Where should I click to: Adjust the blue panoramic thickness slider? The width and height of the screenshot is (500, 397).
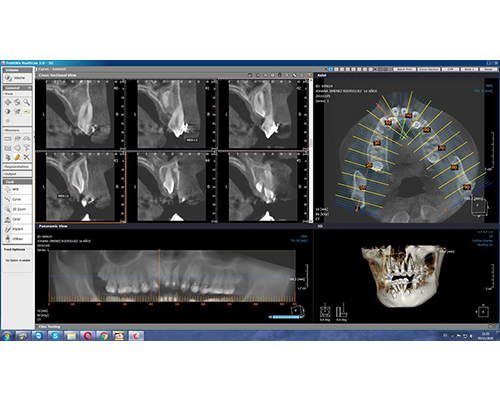pos(285,317)
